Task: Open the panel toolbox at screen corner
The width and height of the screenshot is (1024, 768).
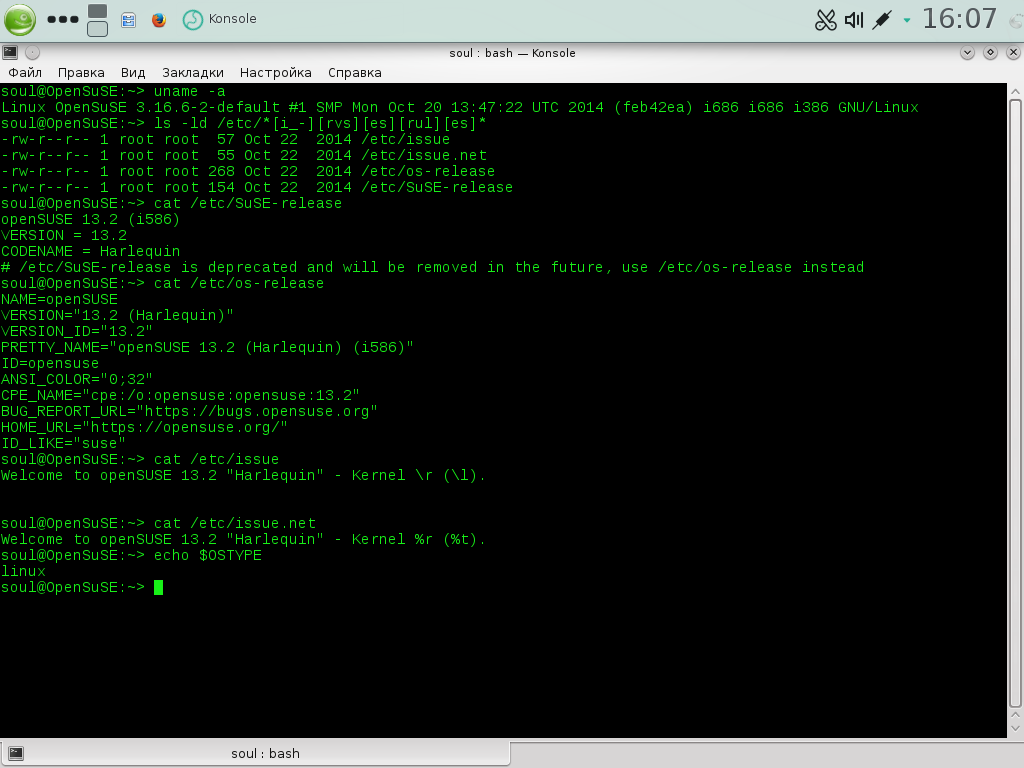Action: (x=1016, y=20)
